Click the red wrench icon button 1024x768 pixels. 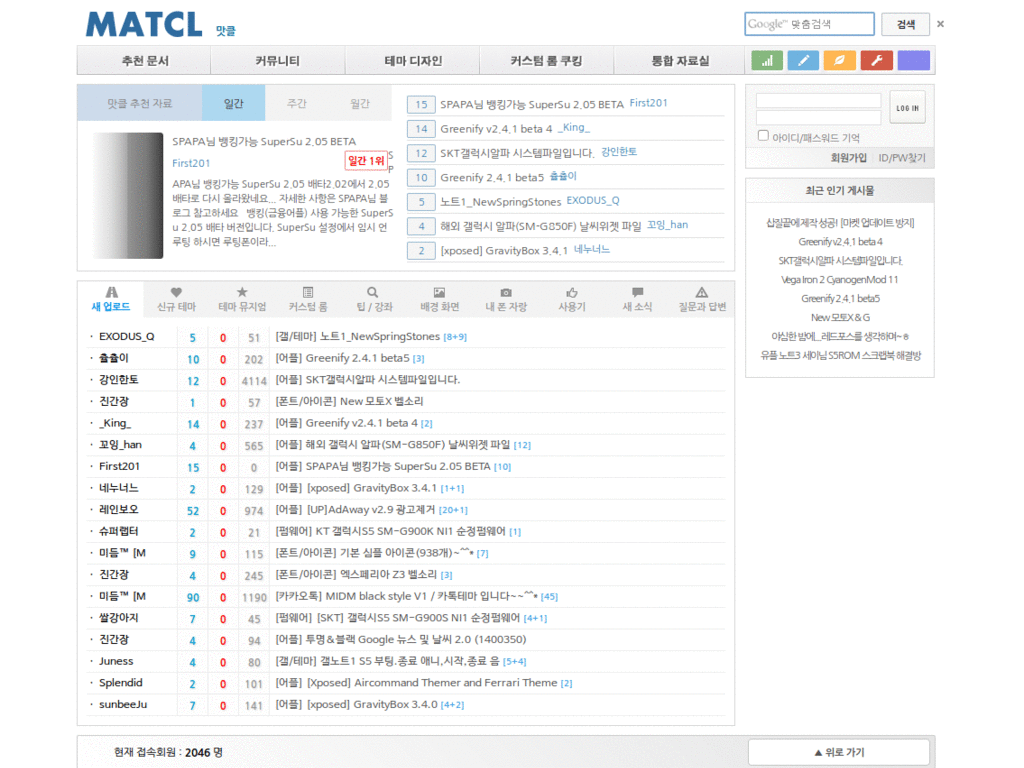click(x=876, y=61)
